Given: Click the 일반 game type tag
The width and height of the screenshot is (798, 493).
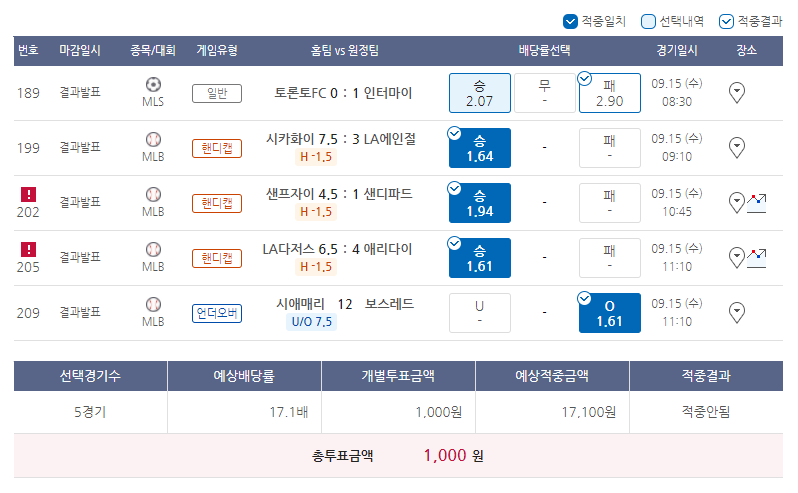Looking at the screenshot, I should pos(217,94).
